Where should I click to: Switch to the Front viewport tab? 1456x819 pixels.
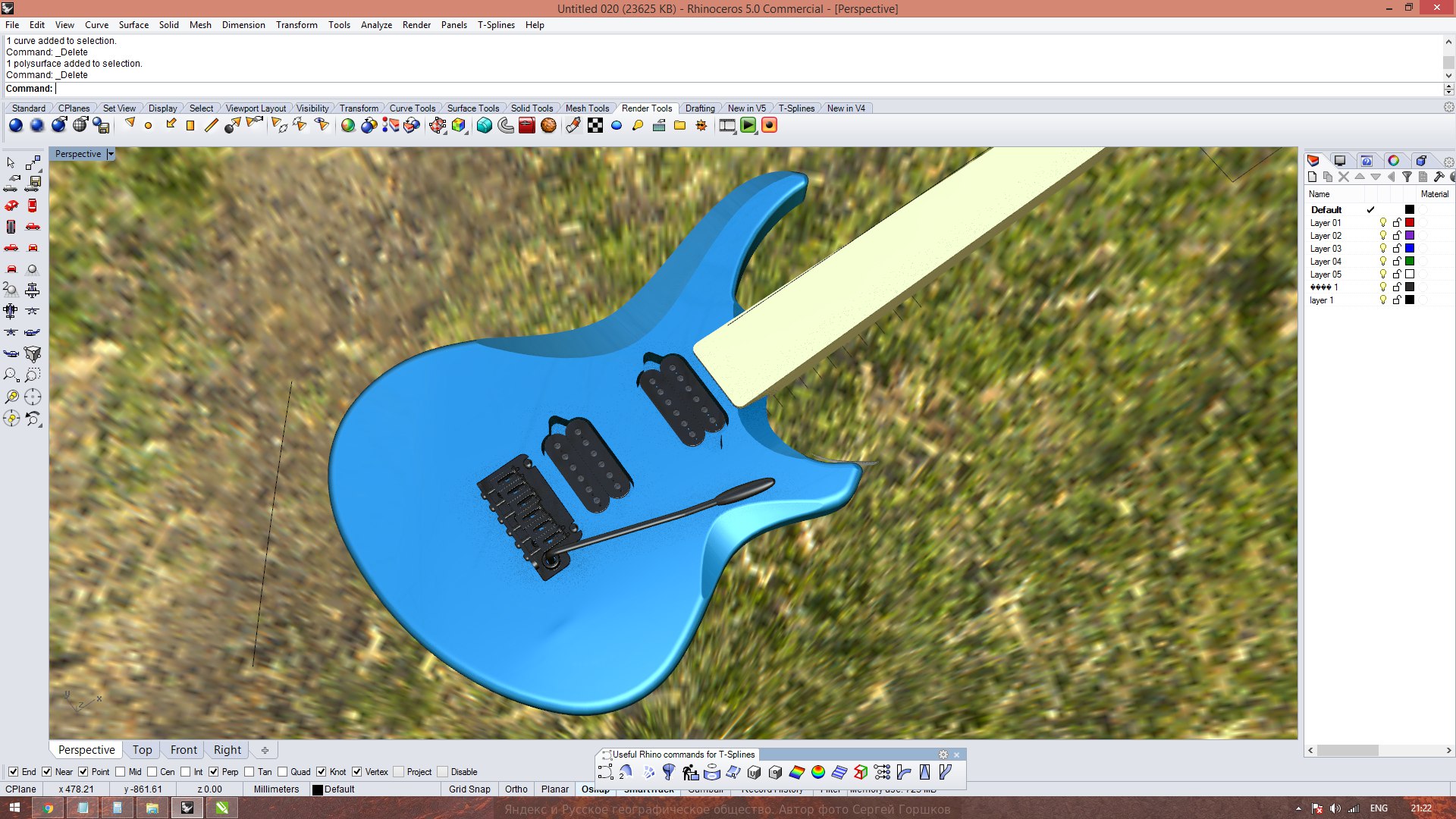[184, 750]
